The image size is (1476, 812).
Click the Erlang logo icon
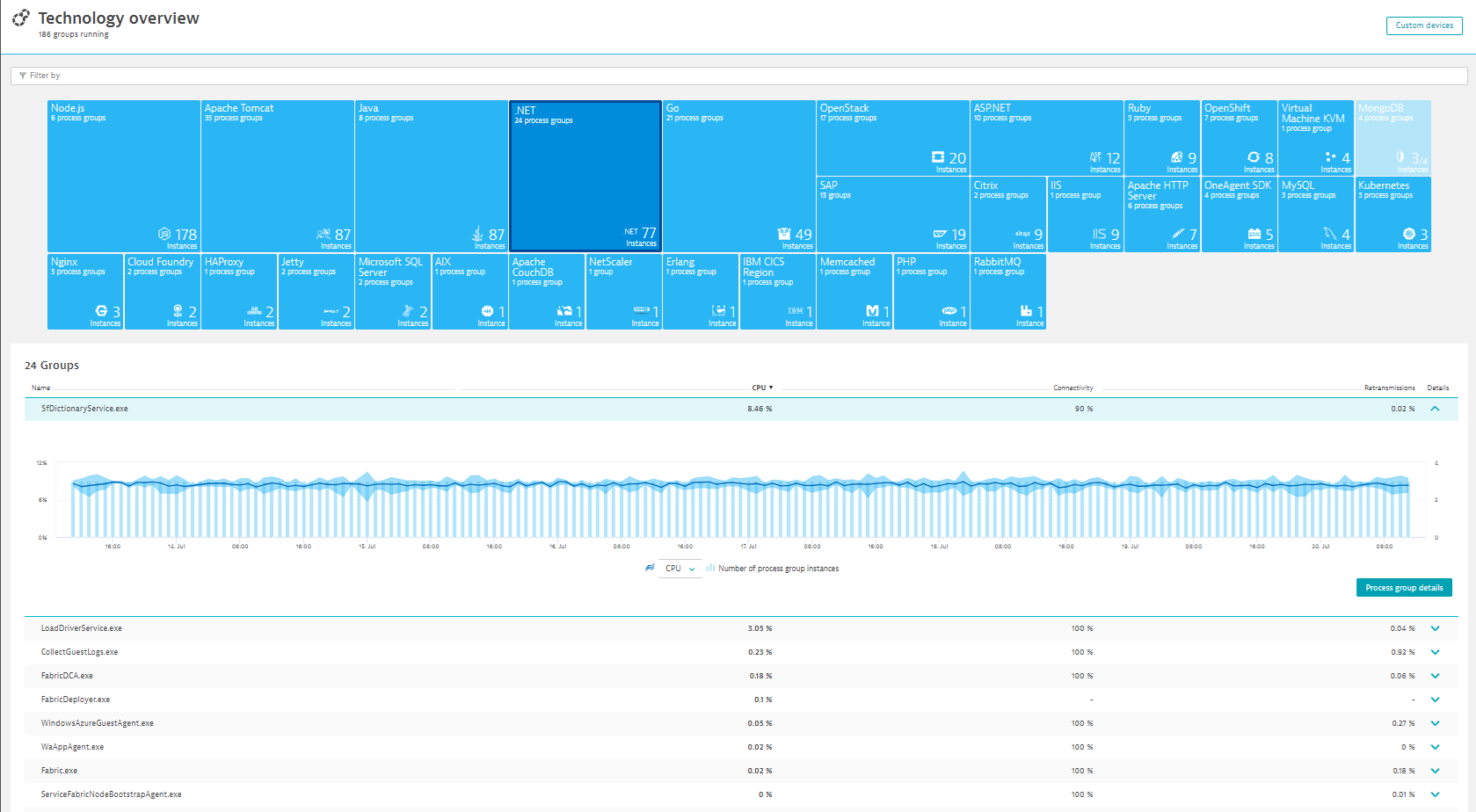718,311
